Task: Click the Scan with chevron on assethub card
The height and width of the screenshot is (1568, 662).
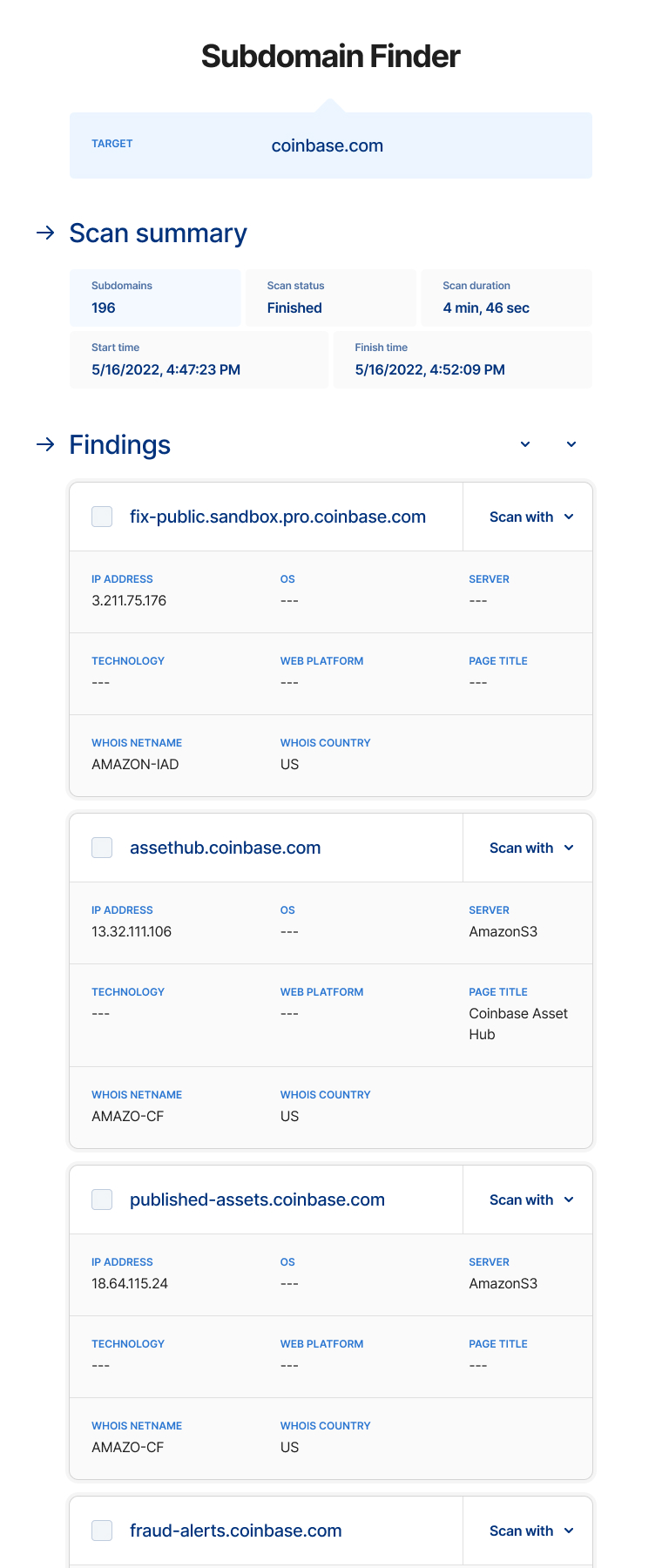Action: click(x=569, y=847)
